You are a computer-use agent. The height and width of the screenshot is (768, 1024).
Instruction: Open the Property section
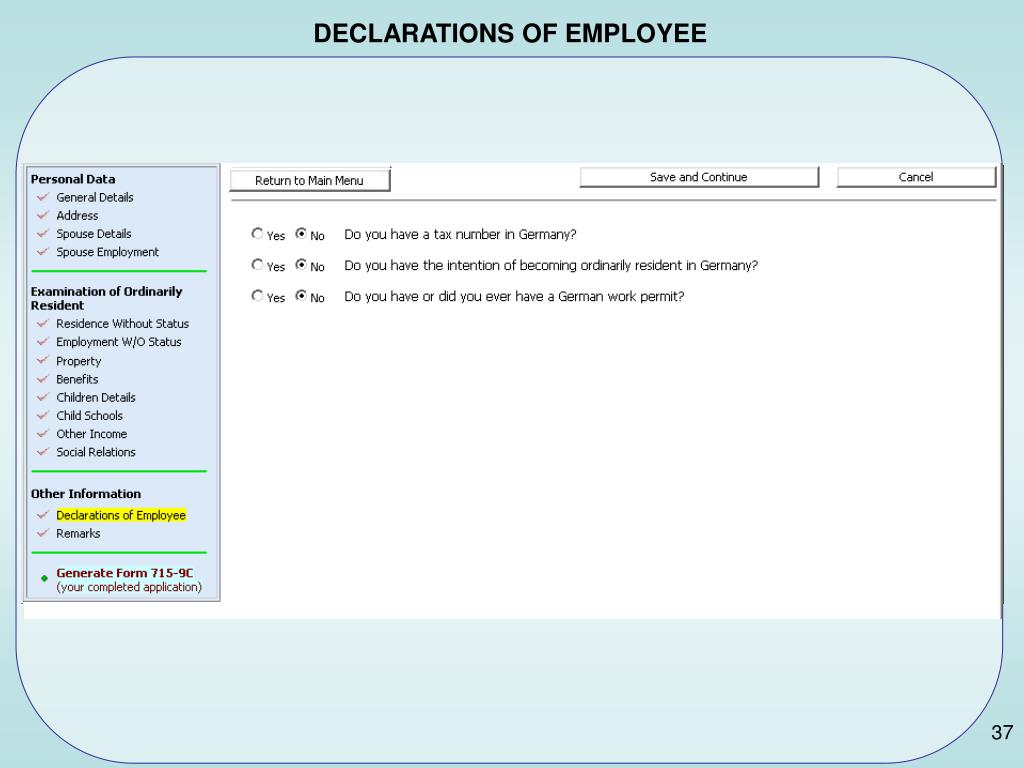[x=78, y=361]
